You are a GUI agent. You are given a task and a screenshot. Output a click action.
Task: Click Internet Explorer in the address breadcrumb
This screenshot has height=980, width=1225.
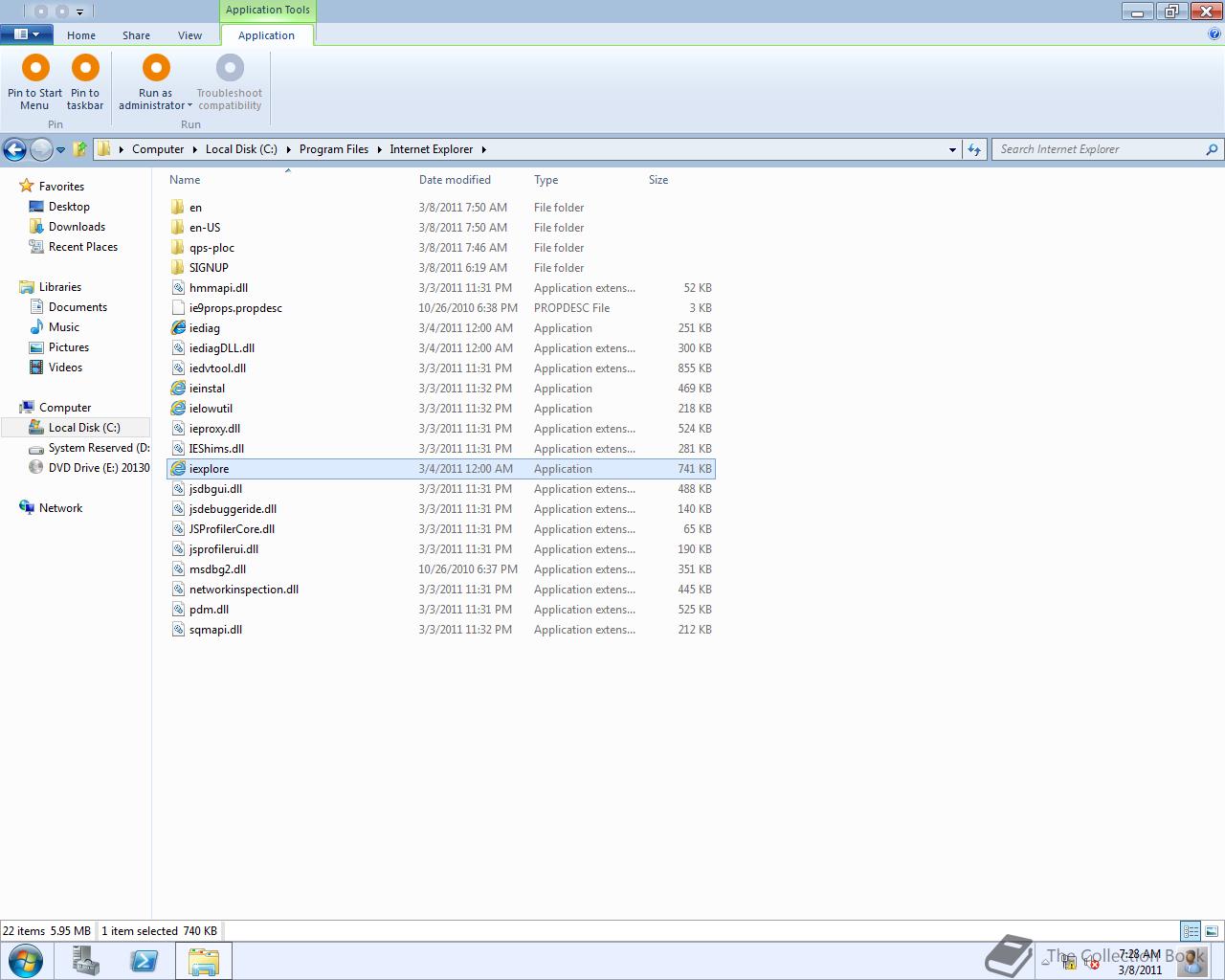pyautogui.click(x=432, y=149)
